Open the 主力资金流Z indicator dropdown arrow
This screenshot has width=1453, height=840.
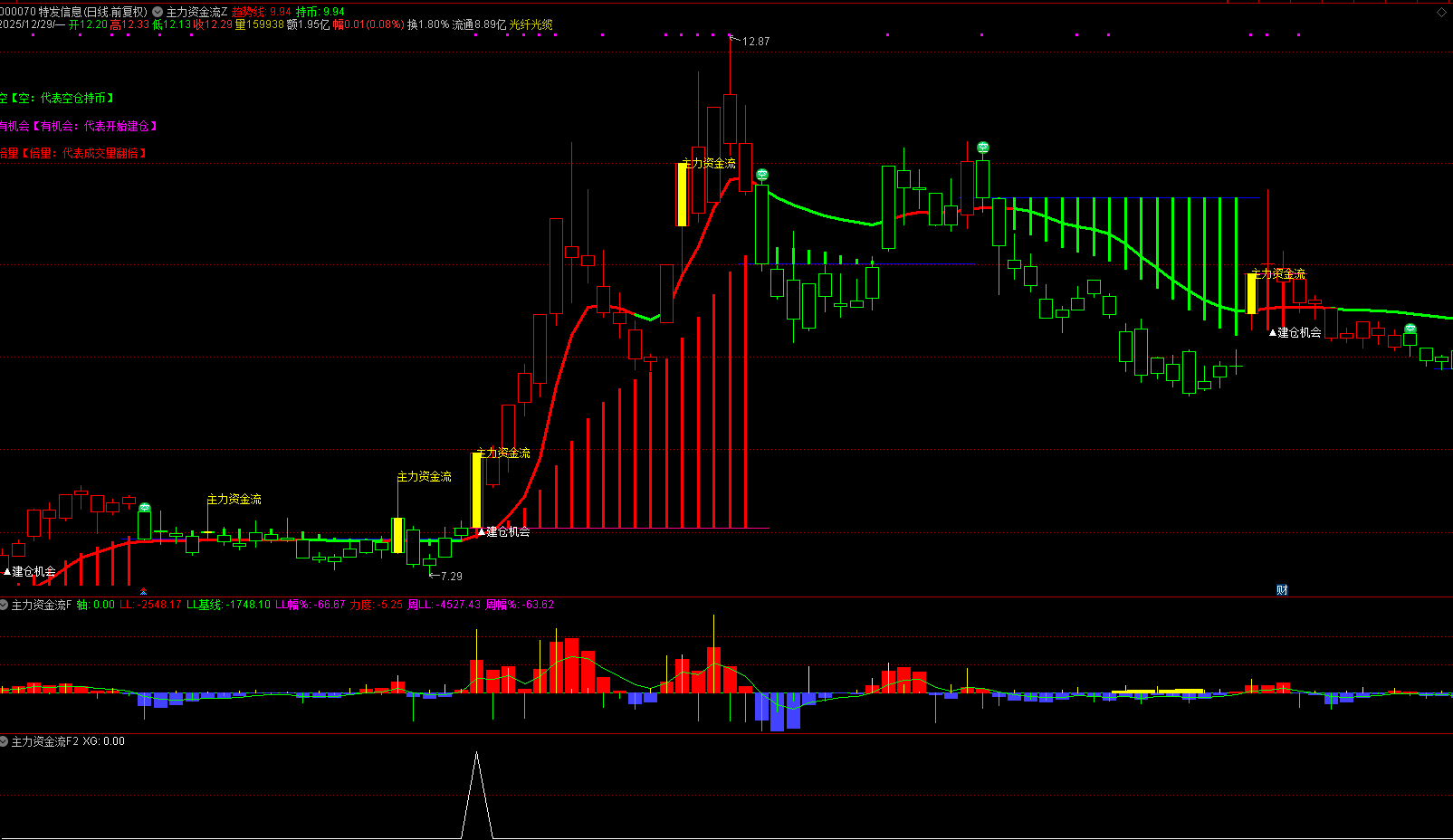[158, 12]
